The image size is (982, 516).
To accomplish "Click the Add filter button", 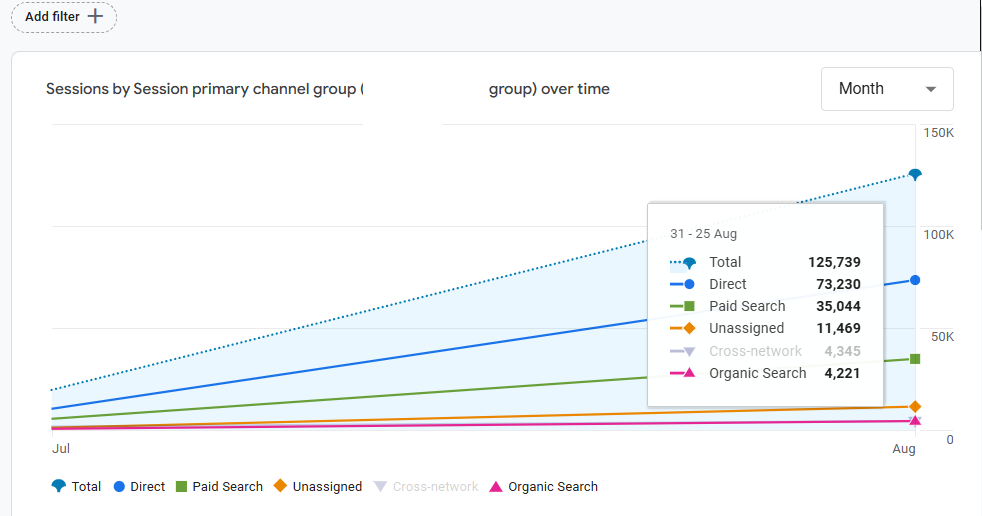I will (64, 17).
